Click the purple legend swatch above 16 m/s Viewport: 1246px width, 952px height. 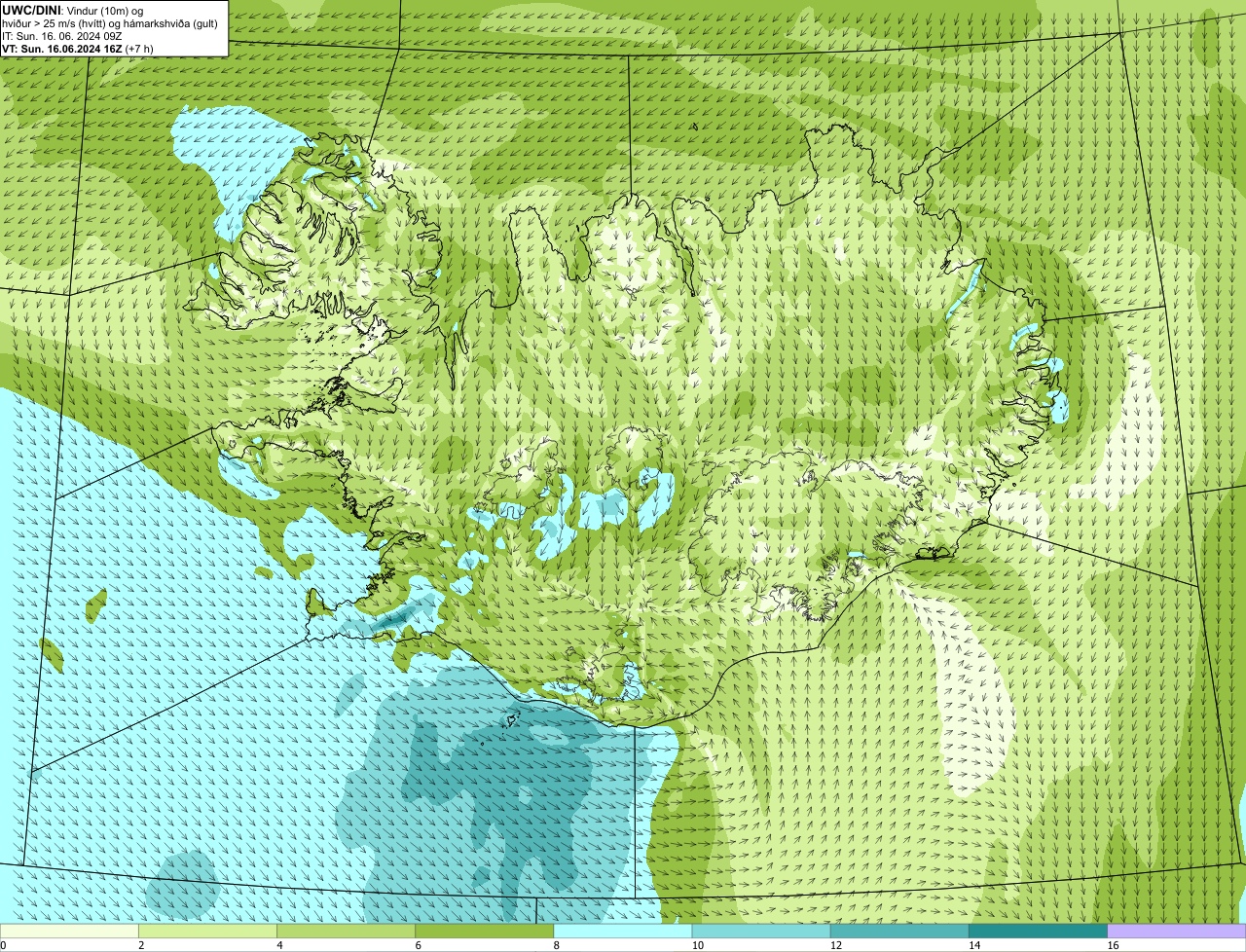pyautogui.click(x=1177, y=932)
